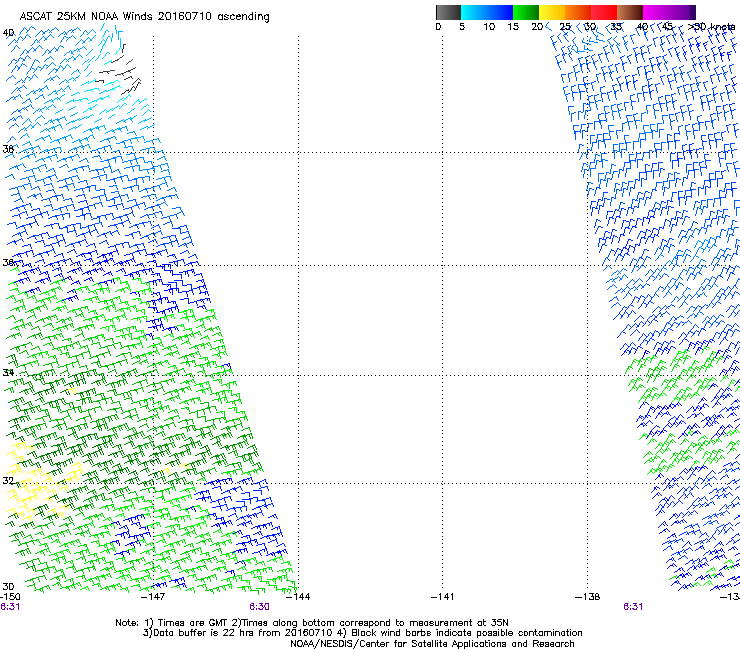Click the NOAA/NESDIS credit line
Image resolution: width=740 pixels, height=650 pixels.
point(432,644)
